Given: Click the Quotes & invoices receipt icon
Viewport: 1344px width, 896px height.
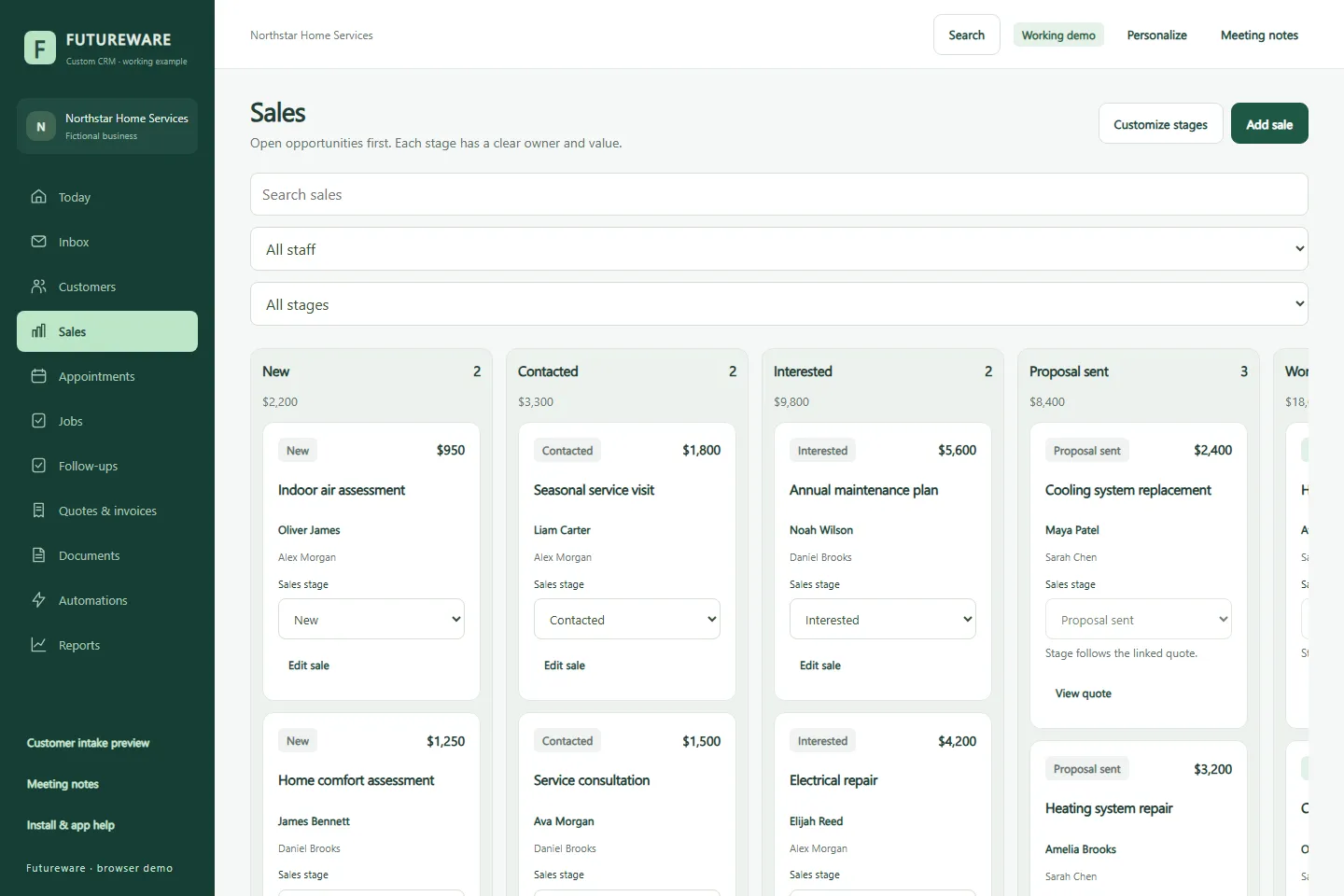Looking at the screenshot, I should coord(38,511).
